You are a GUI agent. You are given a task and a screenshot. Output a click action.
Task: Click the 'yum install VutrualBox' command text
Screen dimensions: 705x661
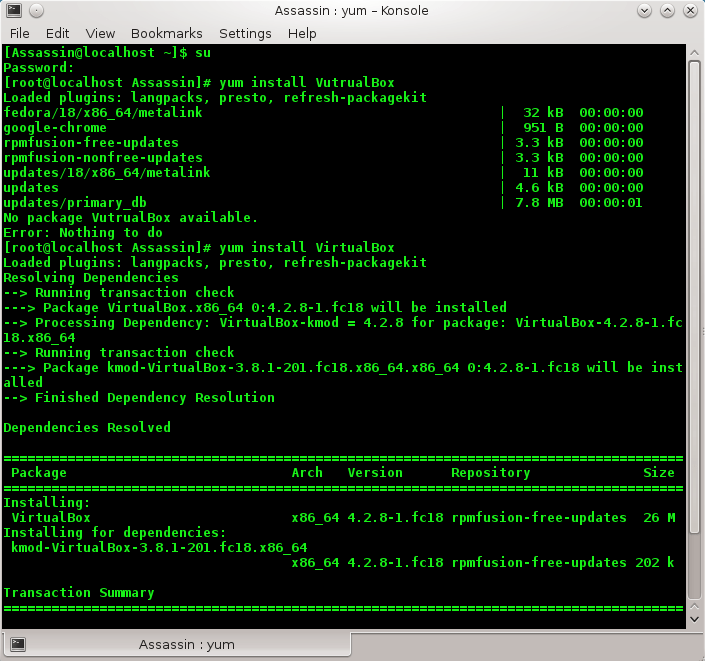tap(307, 83)
